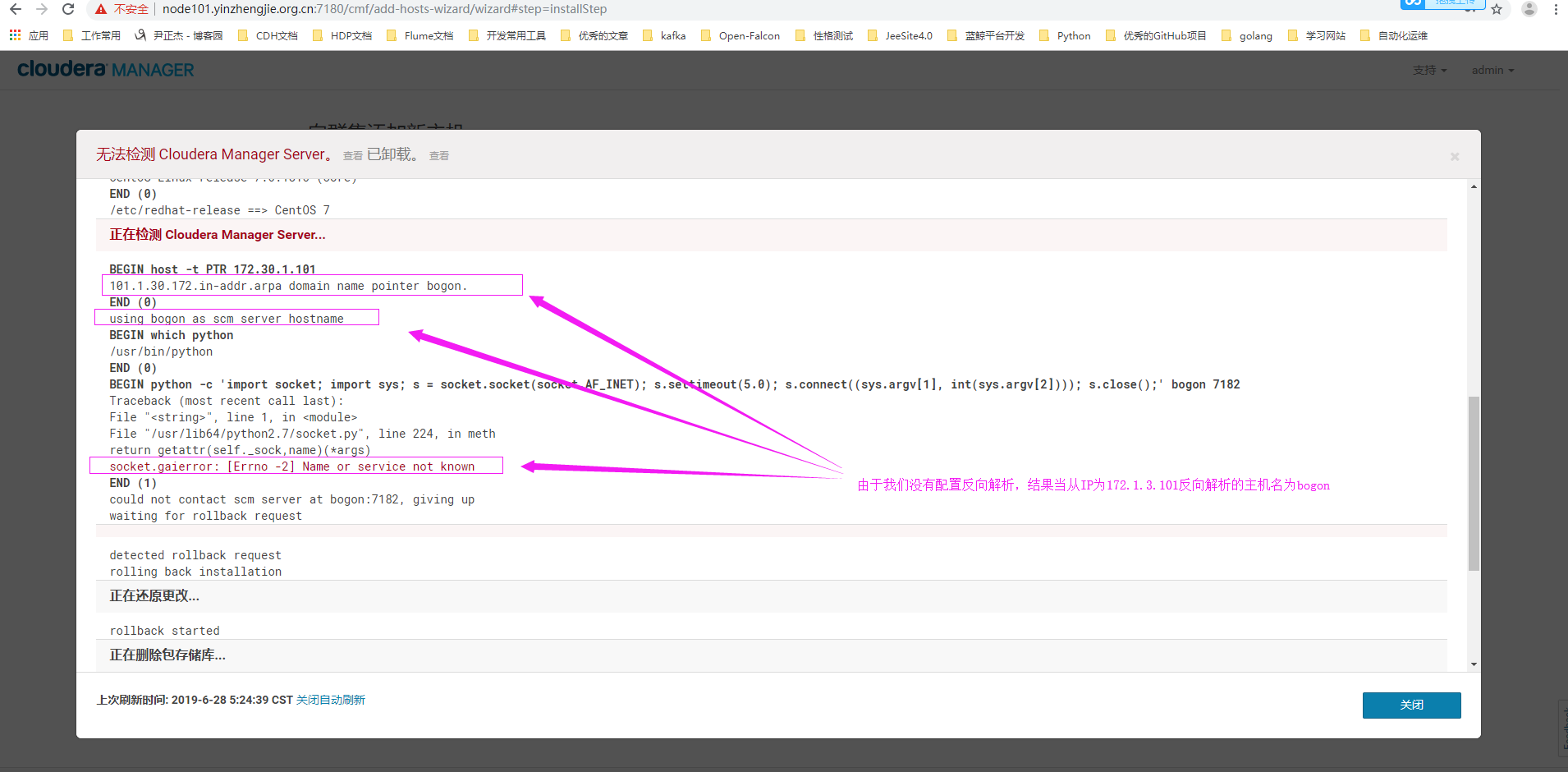1568x772 pixels.
Task: Click 'rollback started' log line
Action: coord(164,631)
